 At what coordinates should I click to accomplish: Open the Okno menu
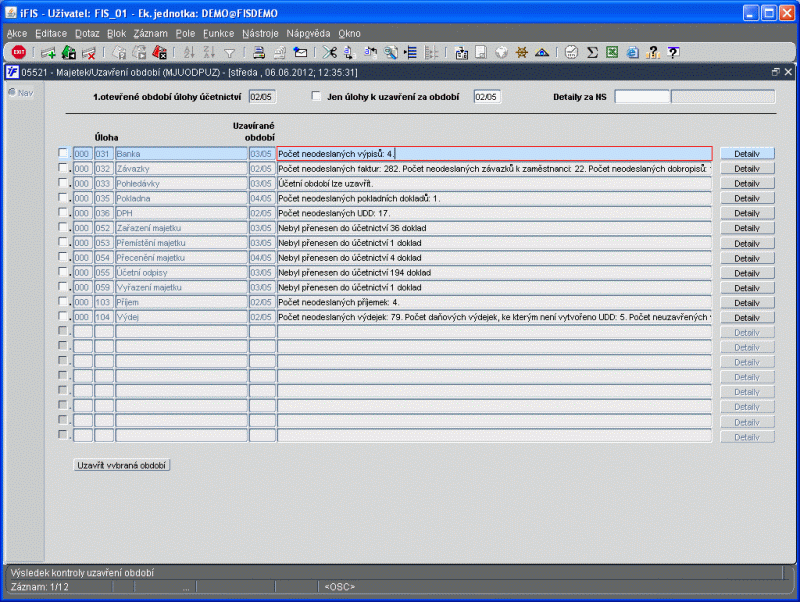[x=349, y=33]
